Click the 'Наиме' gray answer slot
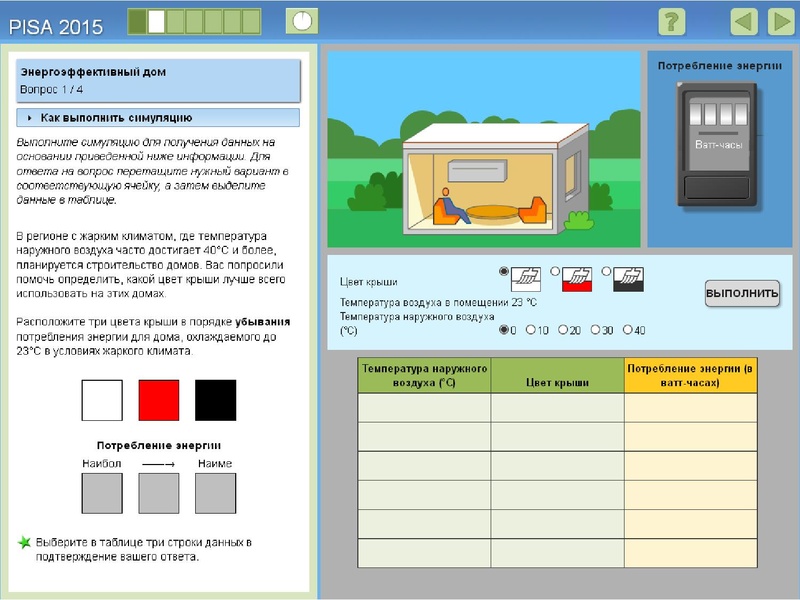Viewport: 800px width, 600px height. click(x=215, y=494)
